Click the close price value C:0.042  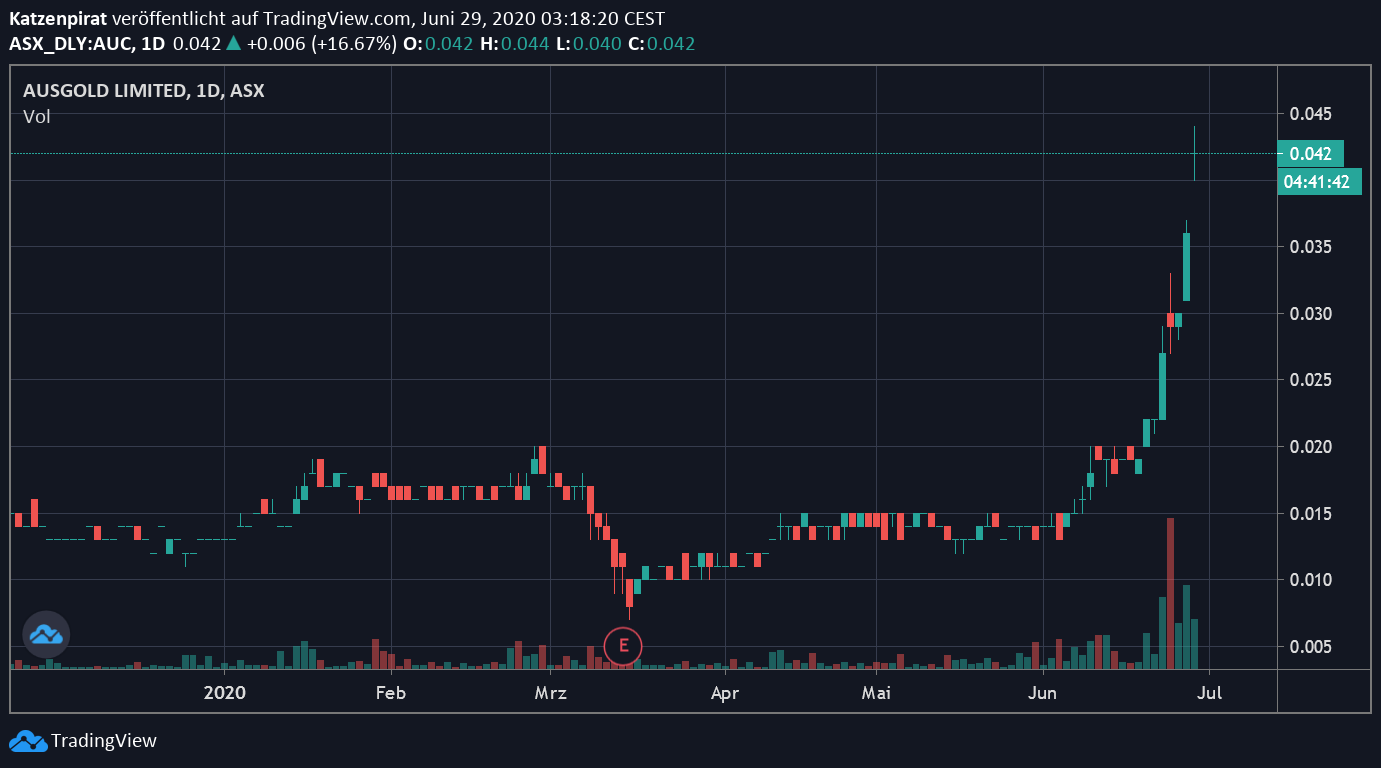tap(660, 43)
